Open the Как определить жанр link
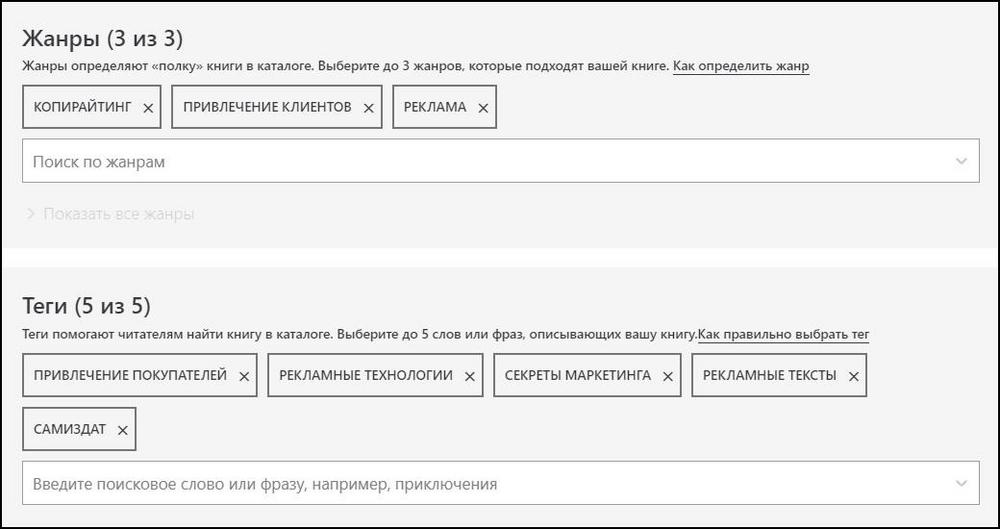The image size is (1000, 529). pos(740,66)
